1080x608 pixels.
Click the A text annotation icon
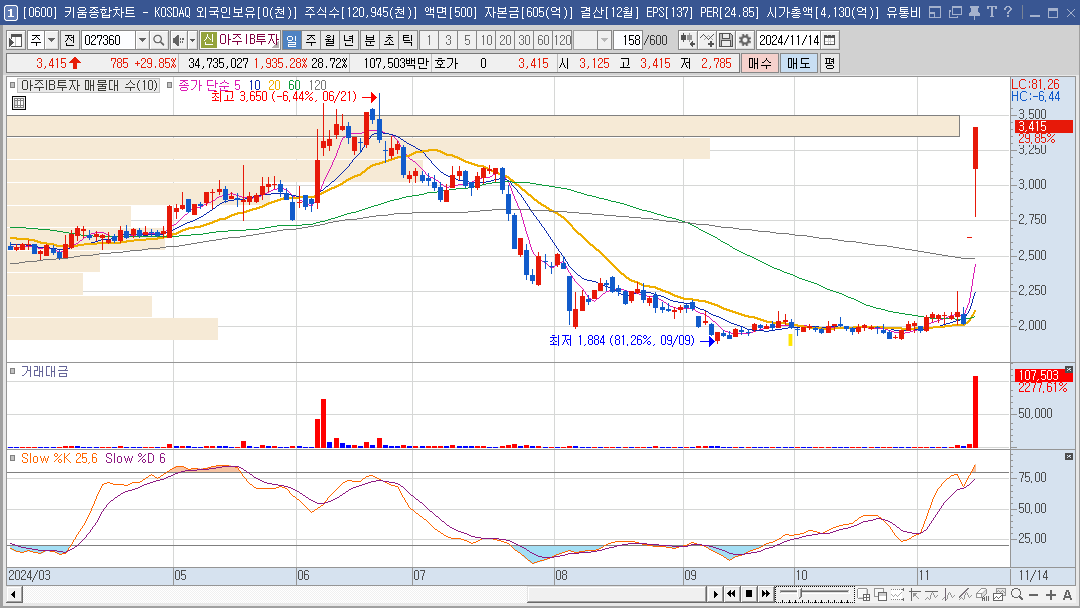[1067, 594]
